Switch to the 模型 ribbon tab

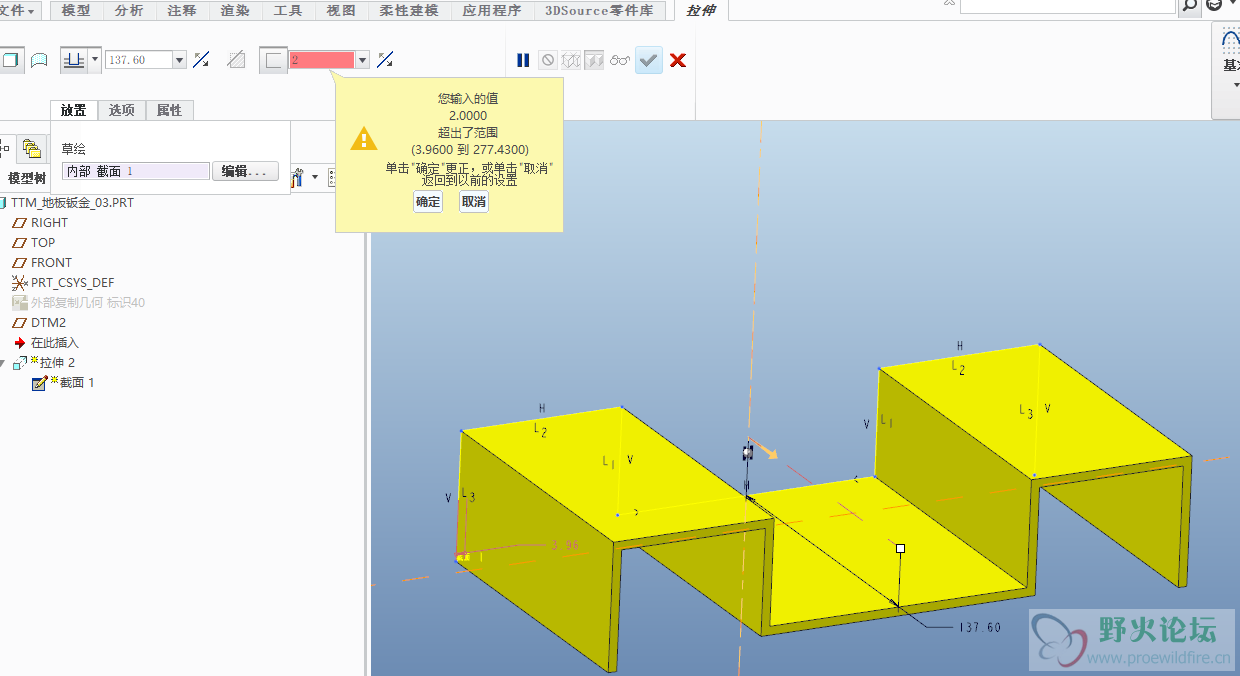tap(76, 10)
